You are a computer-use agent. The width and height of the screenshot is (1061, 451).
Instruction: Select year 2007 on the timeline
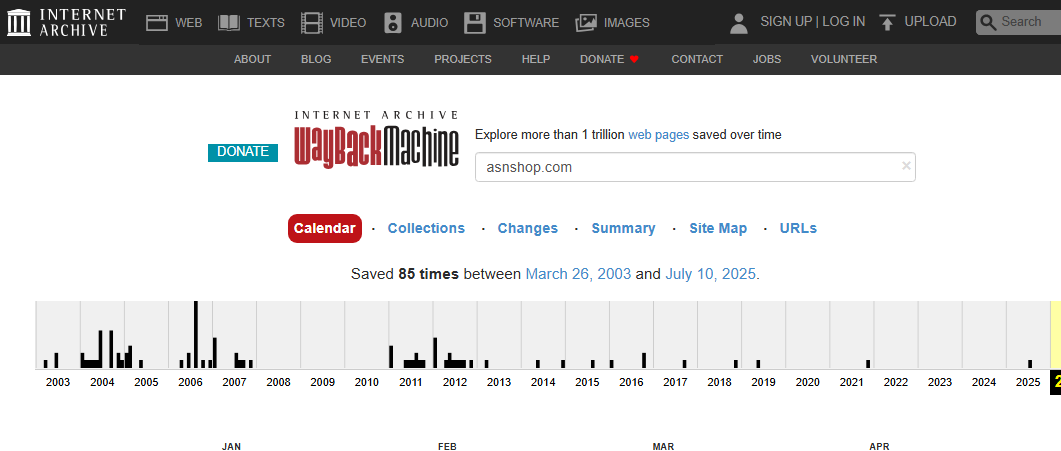pos(234,383)
